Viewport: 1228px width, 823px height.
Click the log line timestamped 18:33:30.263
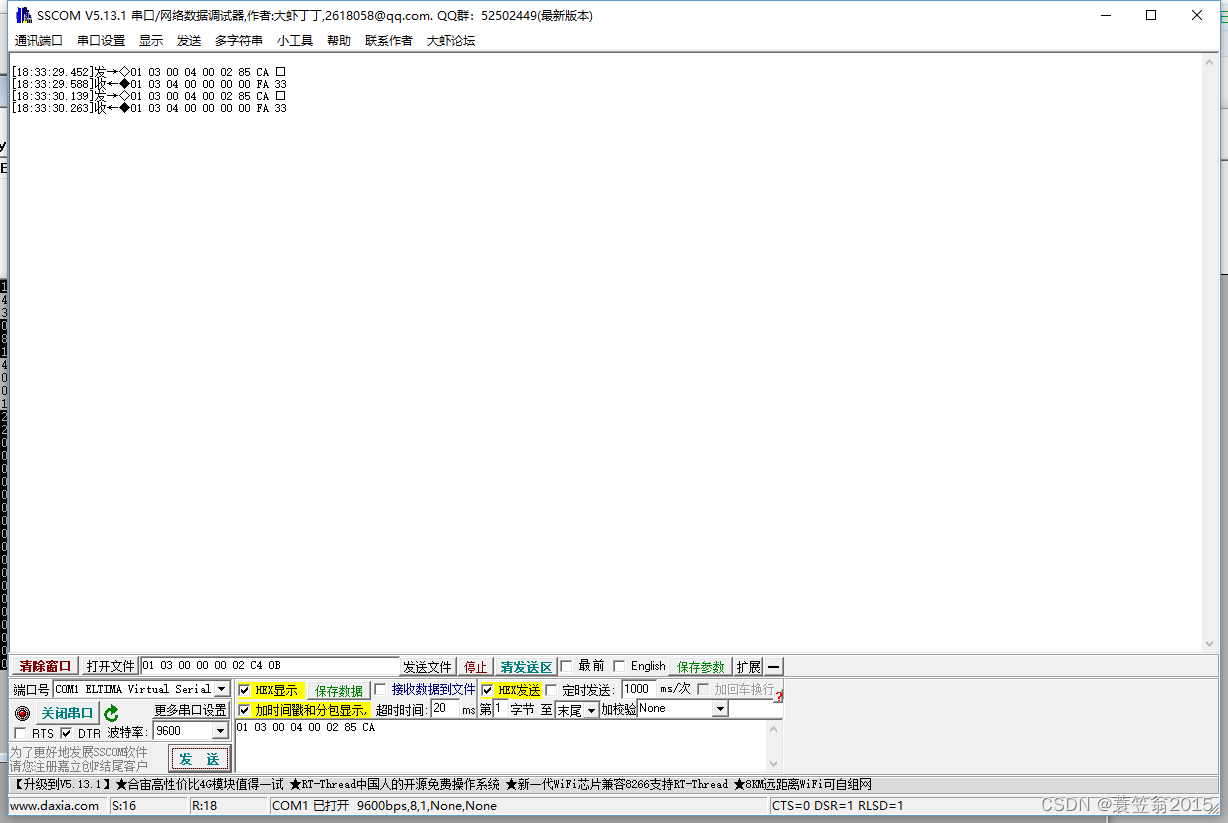(149, 108)
